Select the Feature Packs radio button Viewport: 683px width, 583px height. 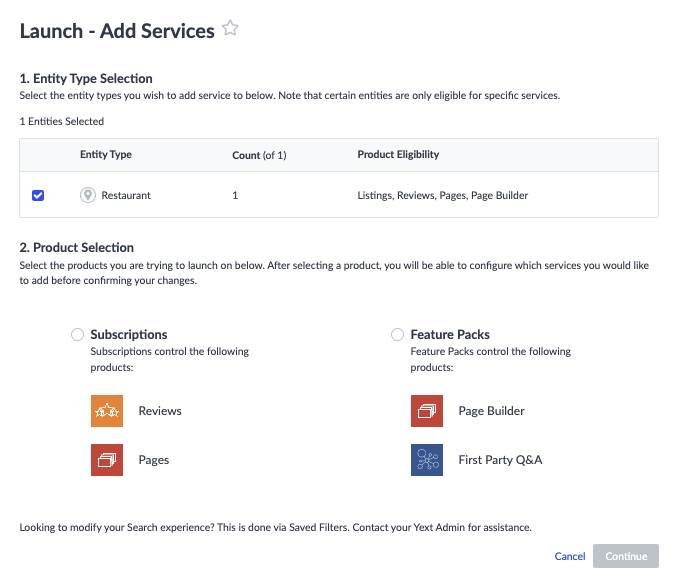(397, 335)
